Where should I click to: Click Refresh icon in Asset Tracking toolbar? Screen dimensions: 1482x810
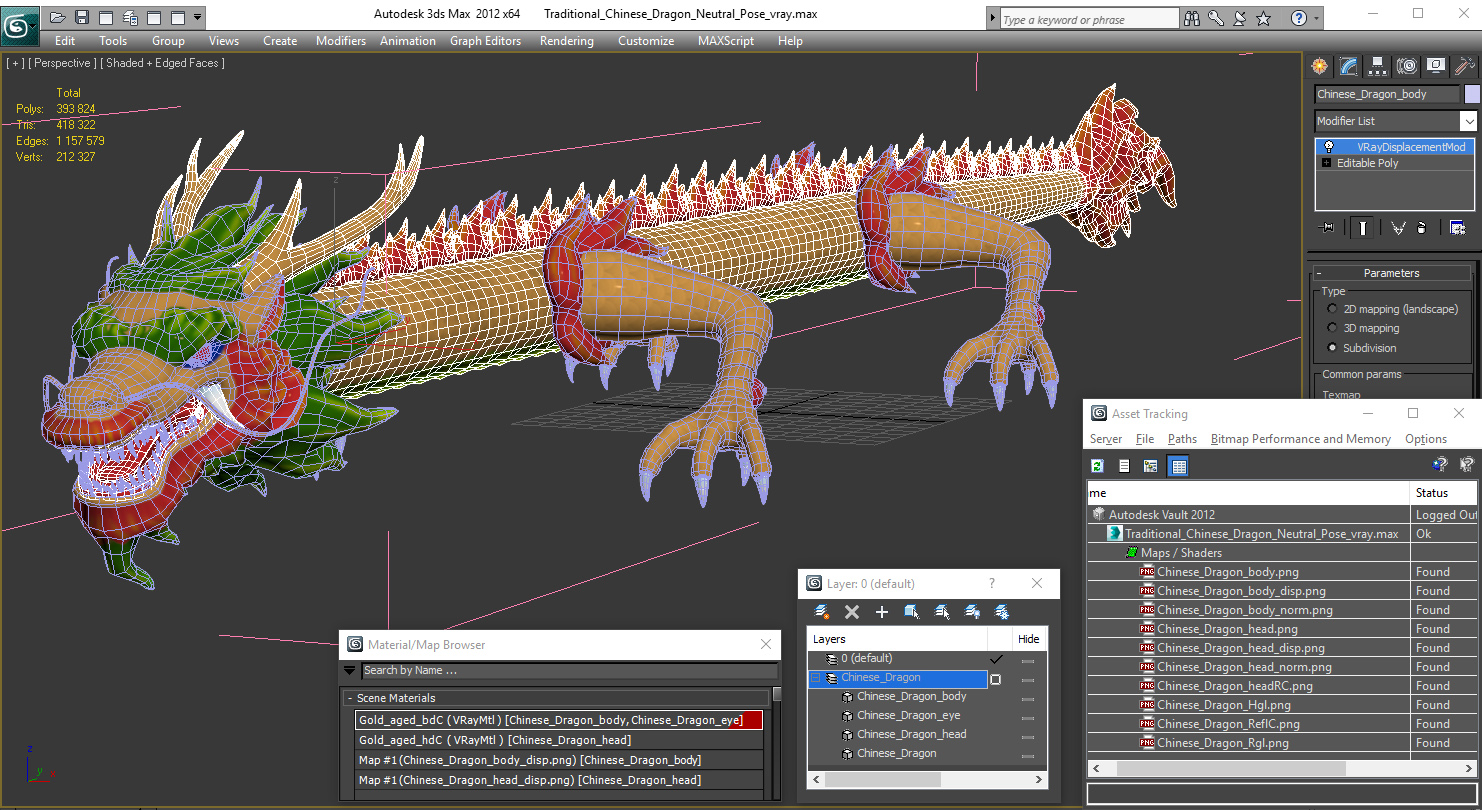pyautogui.click(x=1097, y=466)
